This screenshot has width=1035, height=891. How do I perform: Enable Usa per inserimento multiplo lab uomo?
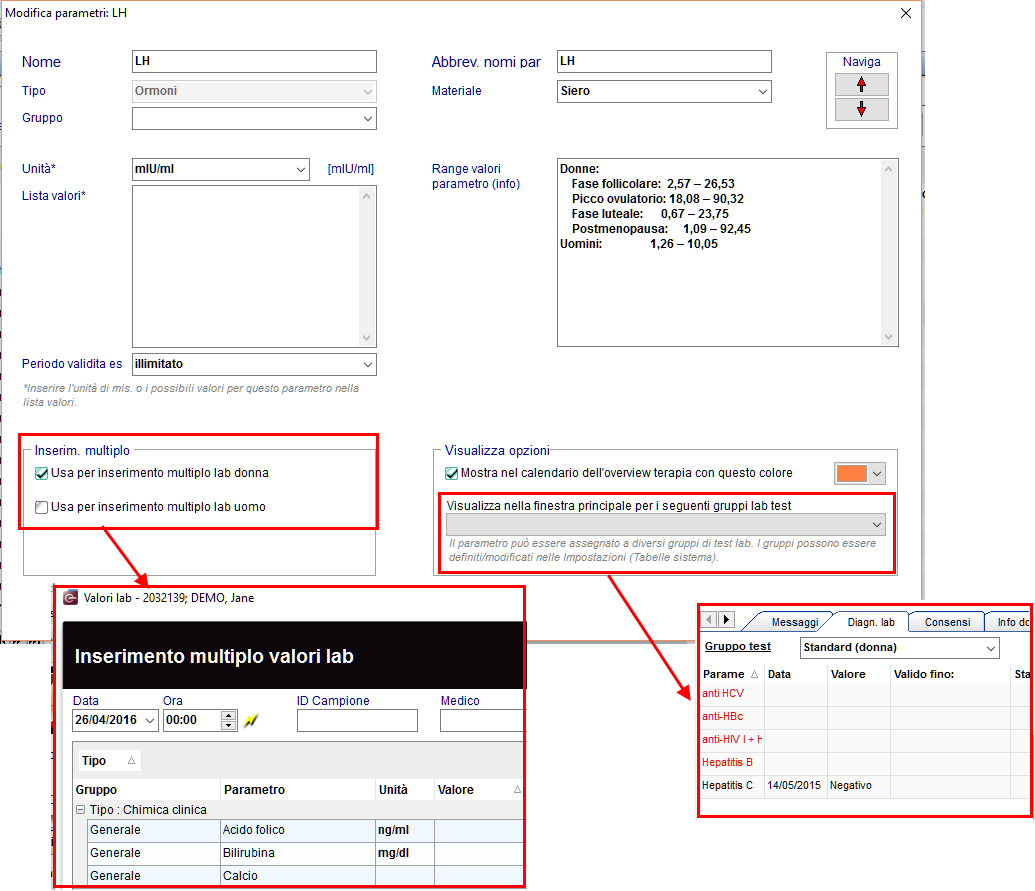point(42,507)
